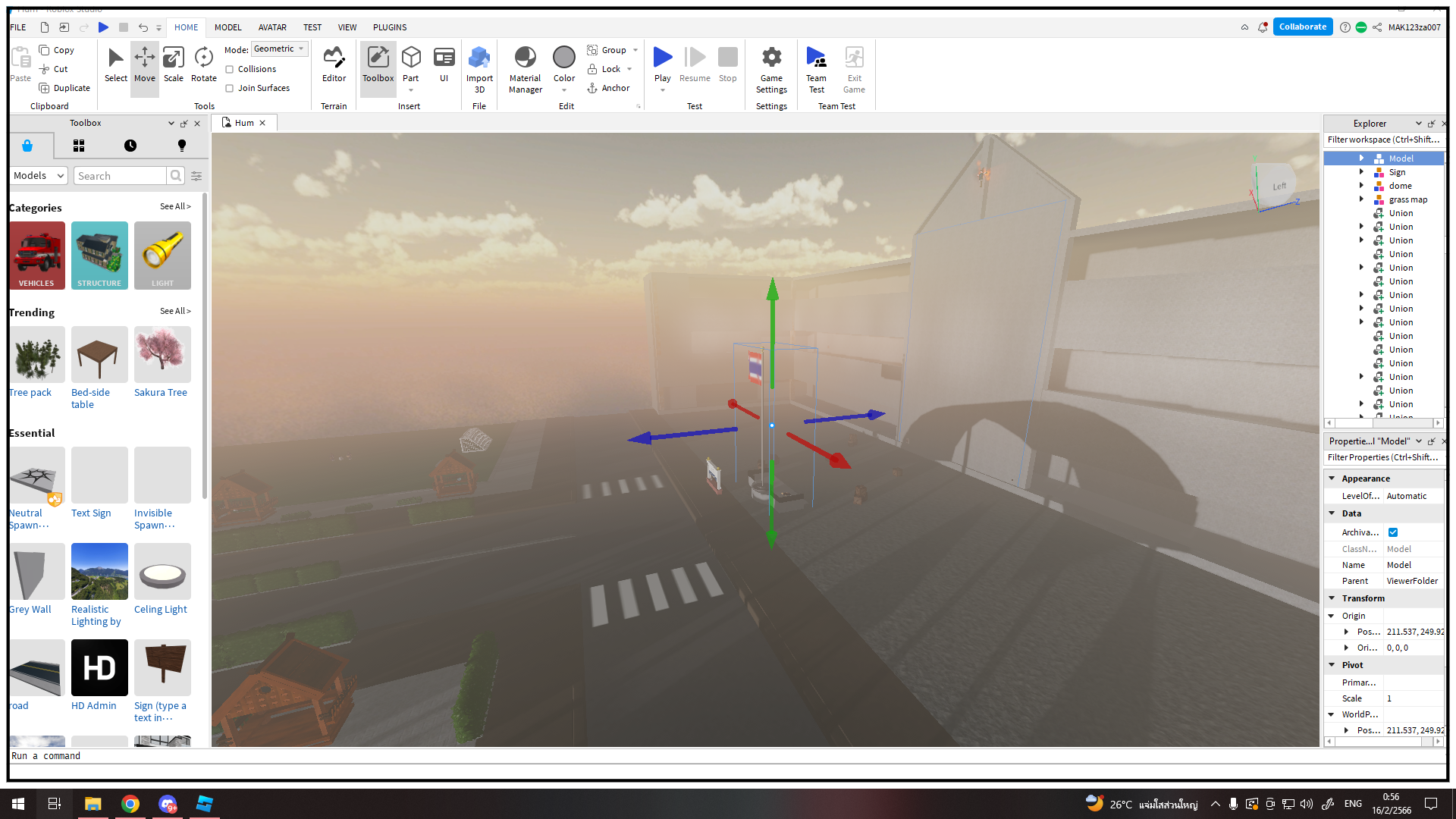Enable the Join Surfaces checkbox

tap(229, 89)
